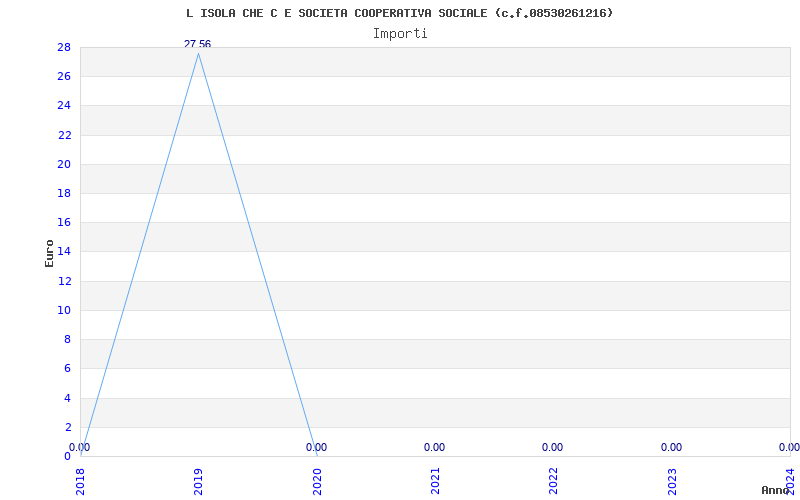Click the 4 tick on the Euro axis
The image size is (800, 500).
[67, 398]
